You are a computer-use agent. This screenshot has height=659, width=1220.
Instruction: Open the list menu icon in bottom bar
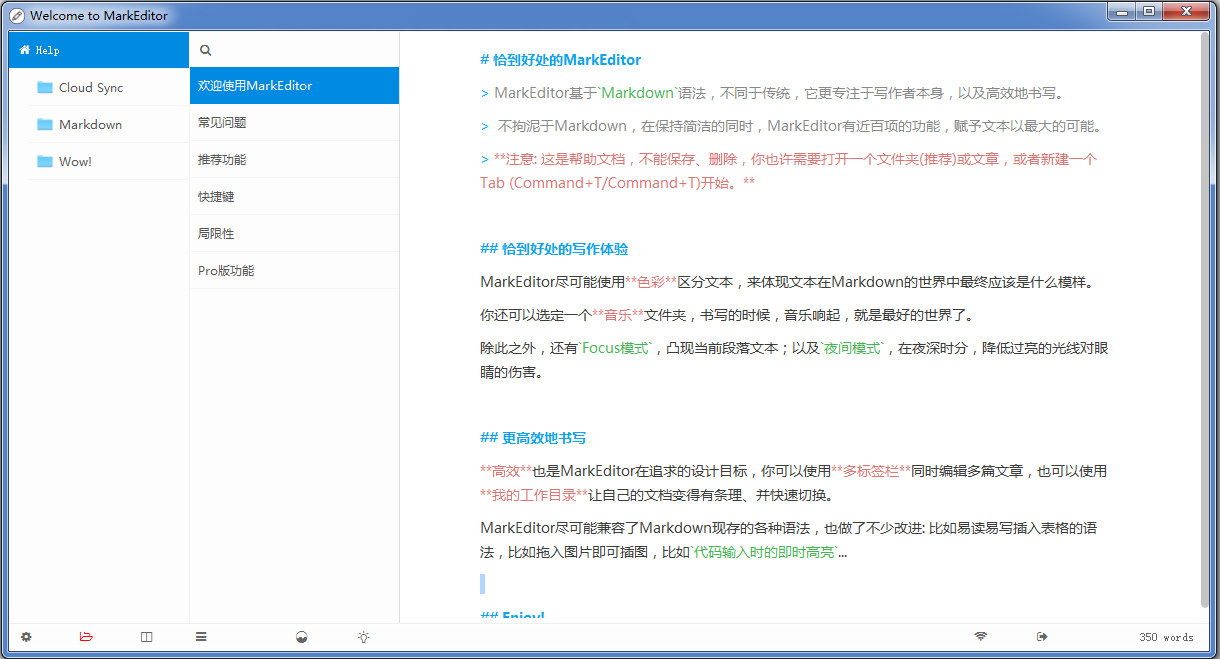click(x=200, y=637)
